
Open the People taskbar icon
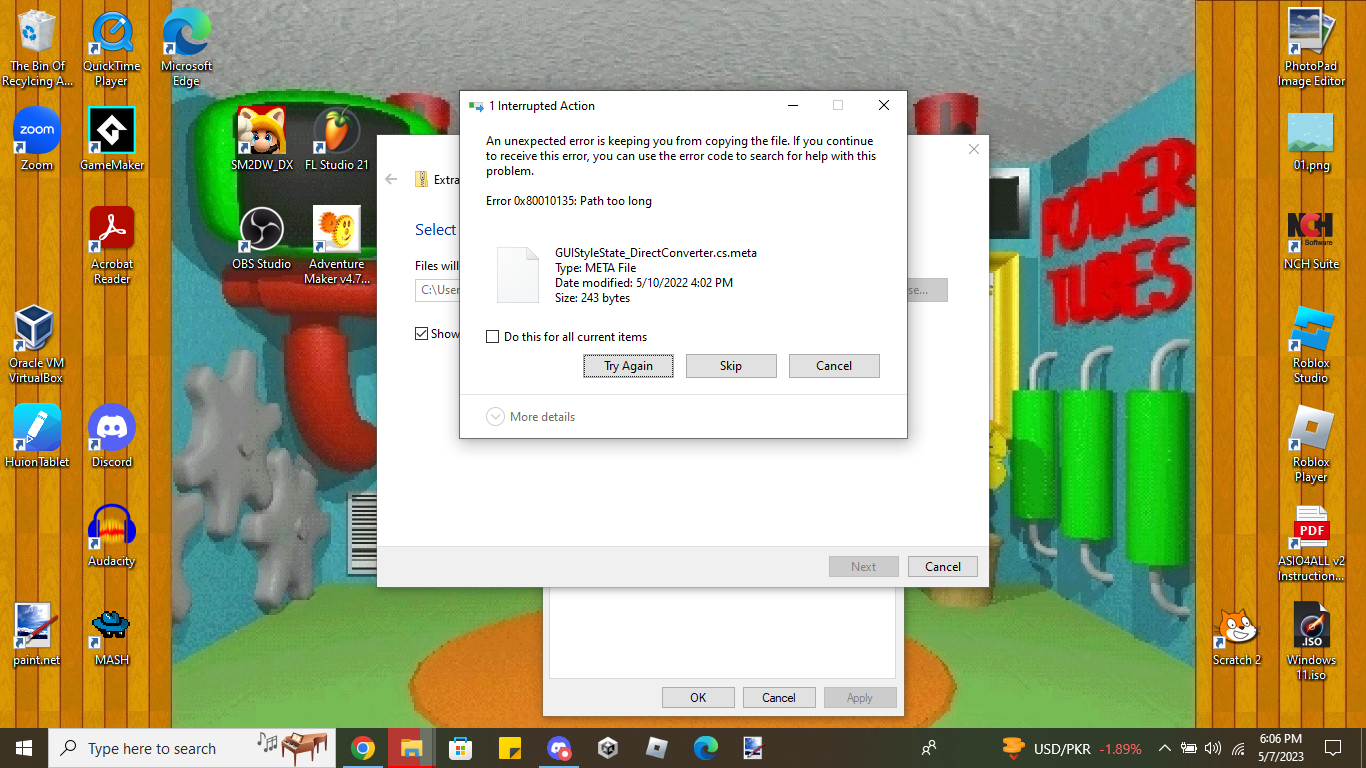[x=929, y=748]
